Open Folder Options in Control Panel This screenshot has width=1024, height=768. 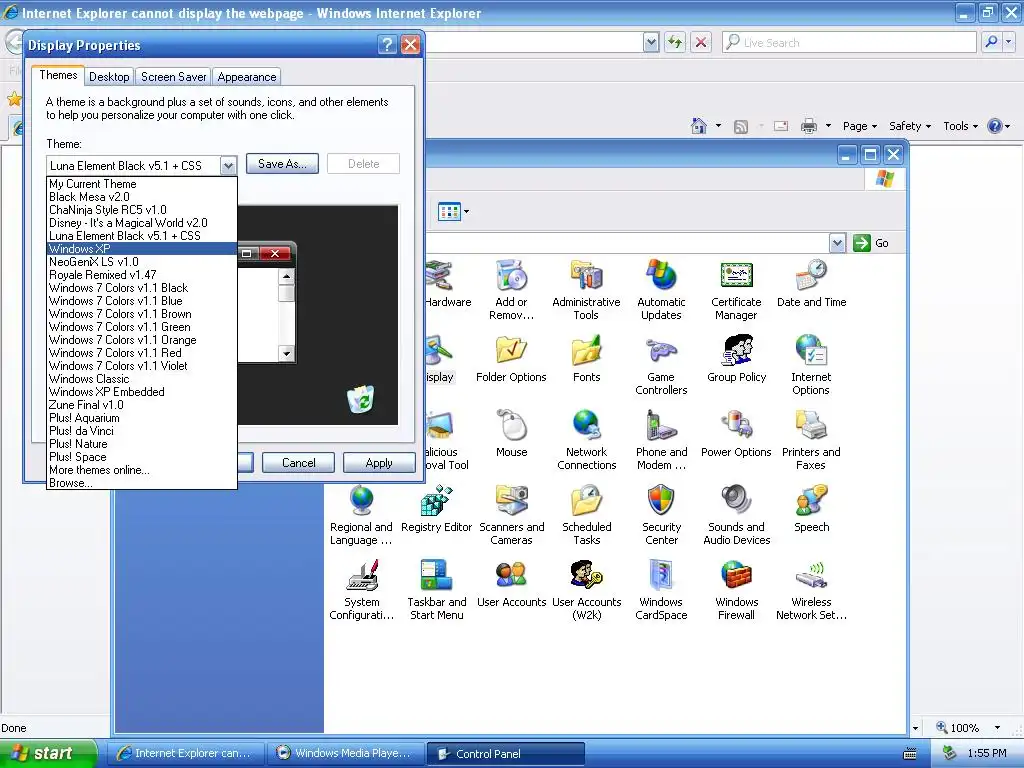(511, 358)
